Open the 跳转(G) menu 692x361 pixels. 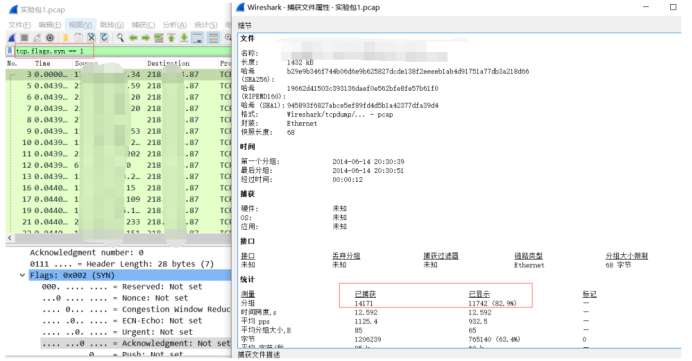(112, 25)
